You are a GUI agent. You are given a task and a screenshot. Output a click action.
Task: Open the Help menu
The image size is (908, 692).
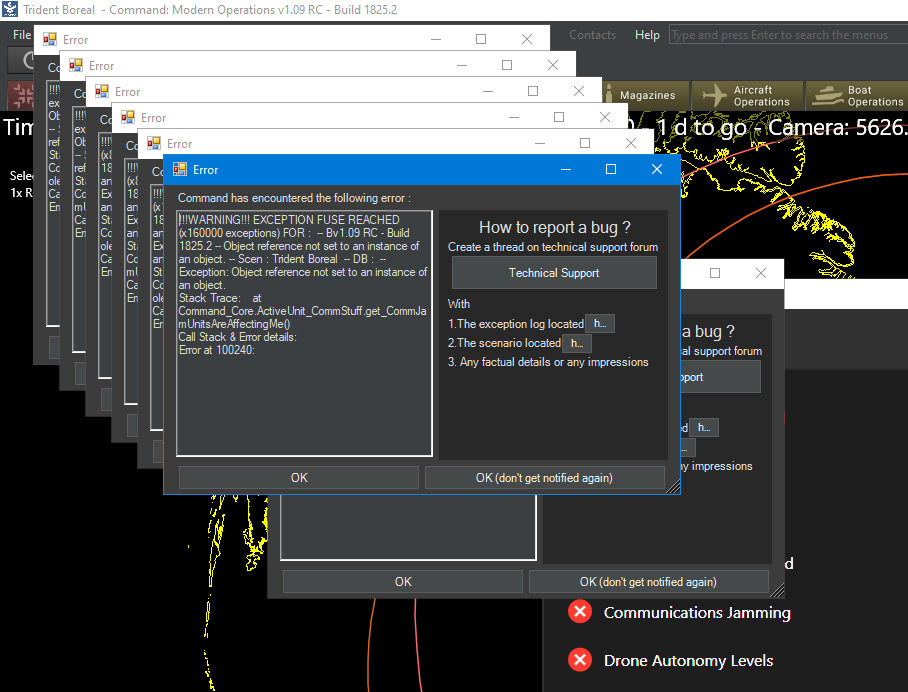pos(647,35)
